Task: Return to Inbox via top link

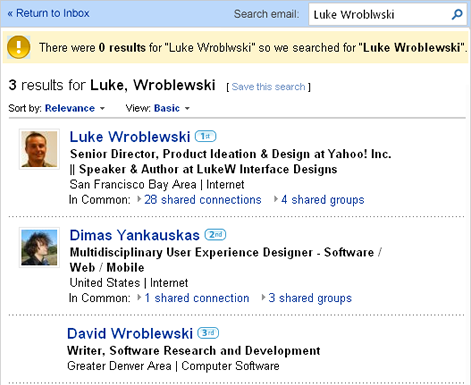Action: (49, 13)
